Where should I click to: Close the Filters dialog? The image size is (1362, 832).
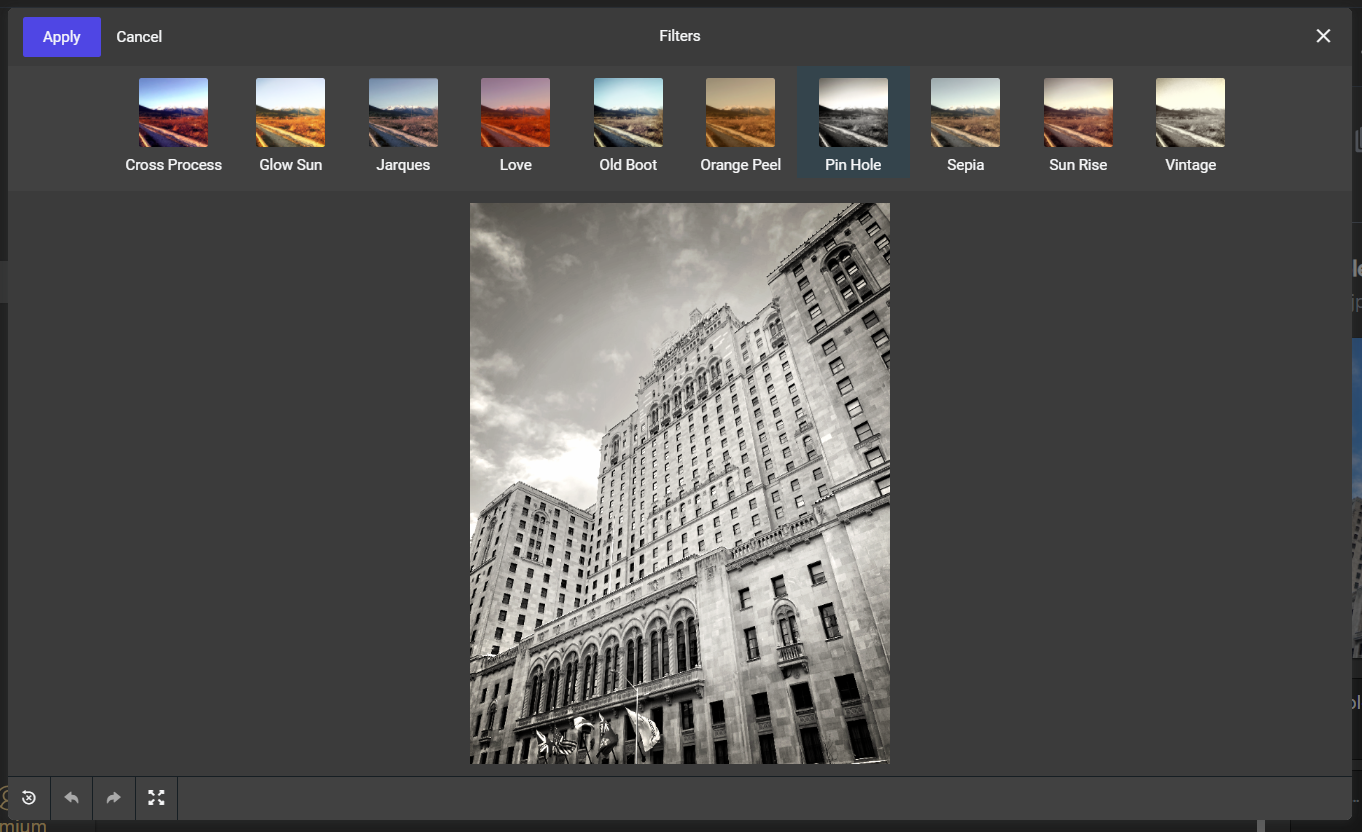pyautogui.click(x=1323, y=36)
